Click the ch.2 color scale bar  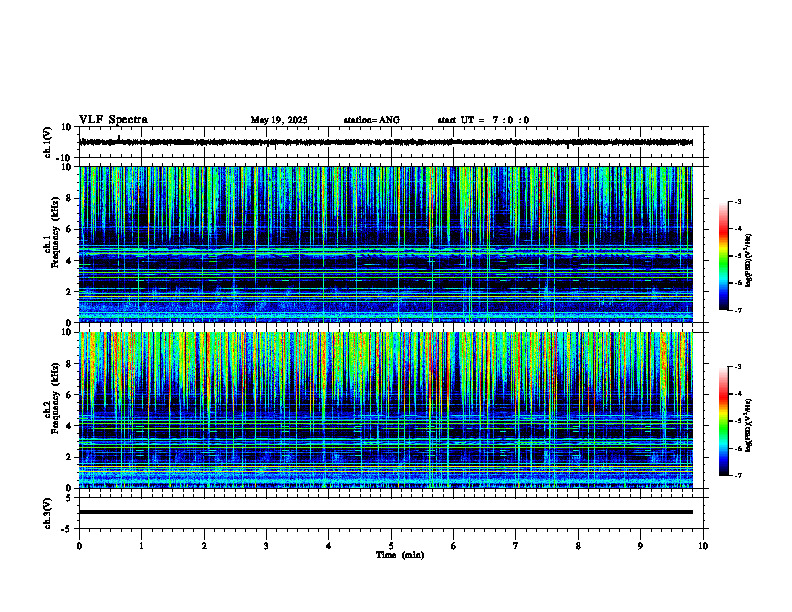point(724,421)
